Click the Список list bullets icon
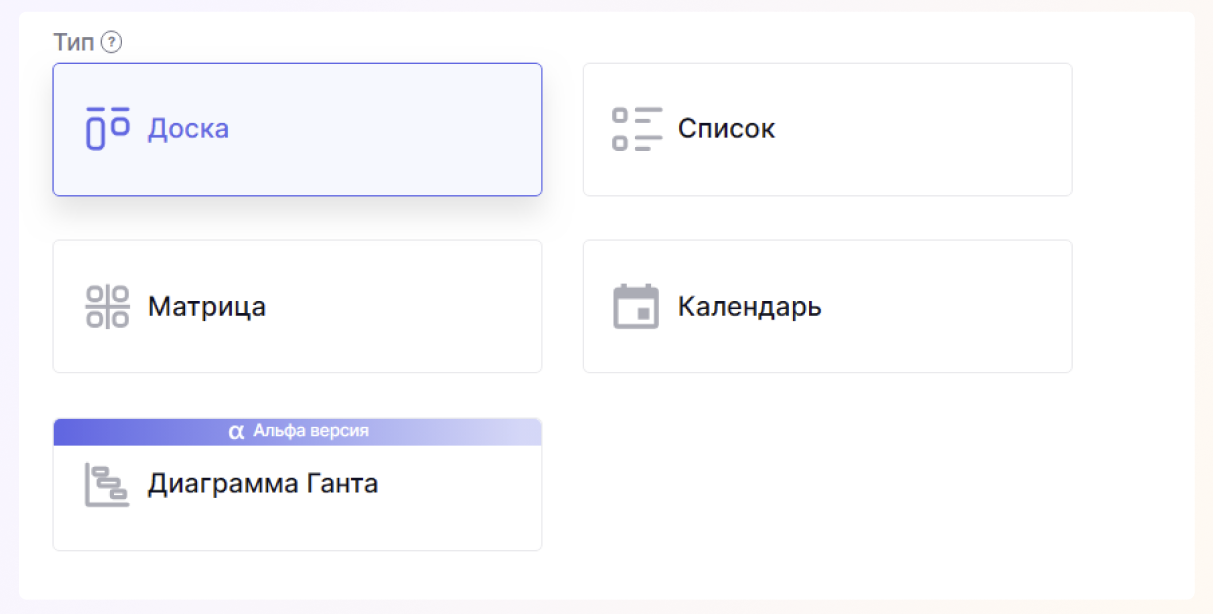 tap(637, 128)
